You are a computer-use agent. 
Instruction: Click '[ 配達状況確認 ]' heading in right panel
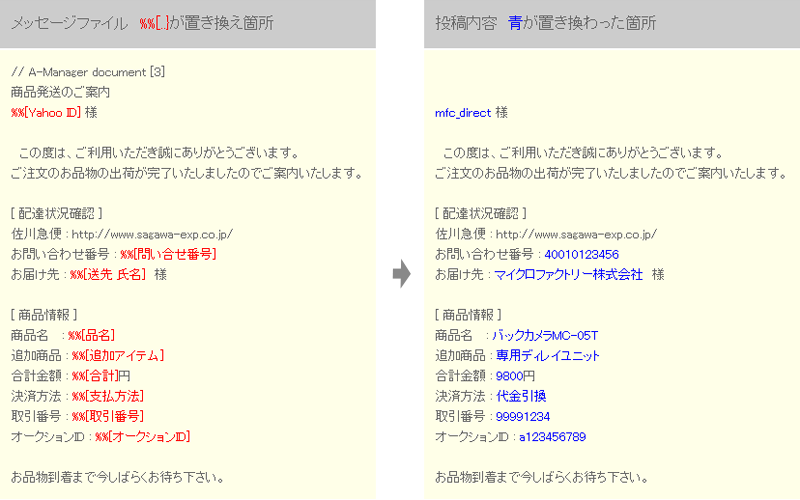481,214
